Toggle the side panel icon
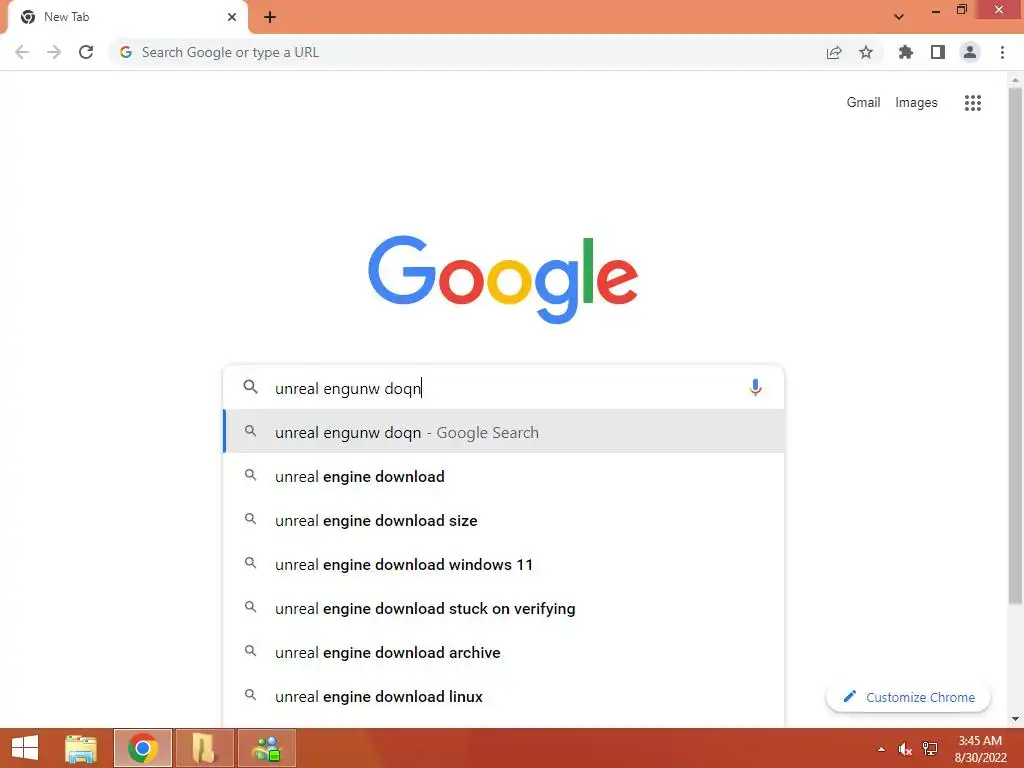 (x=938, y=52)
